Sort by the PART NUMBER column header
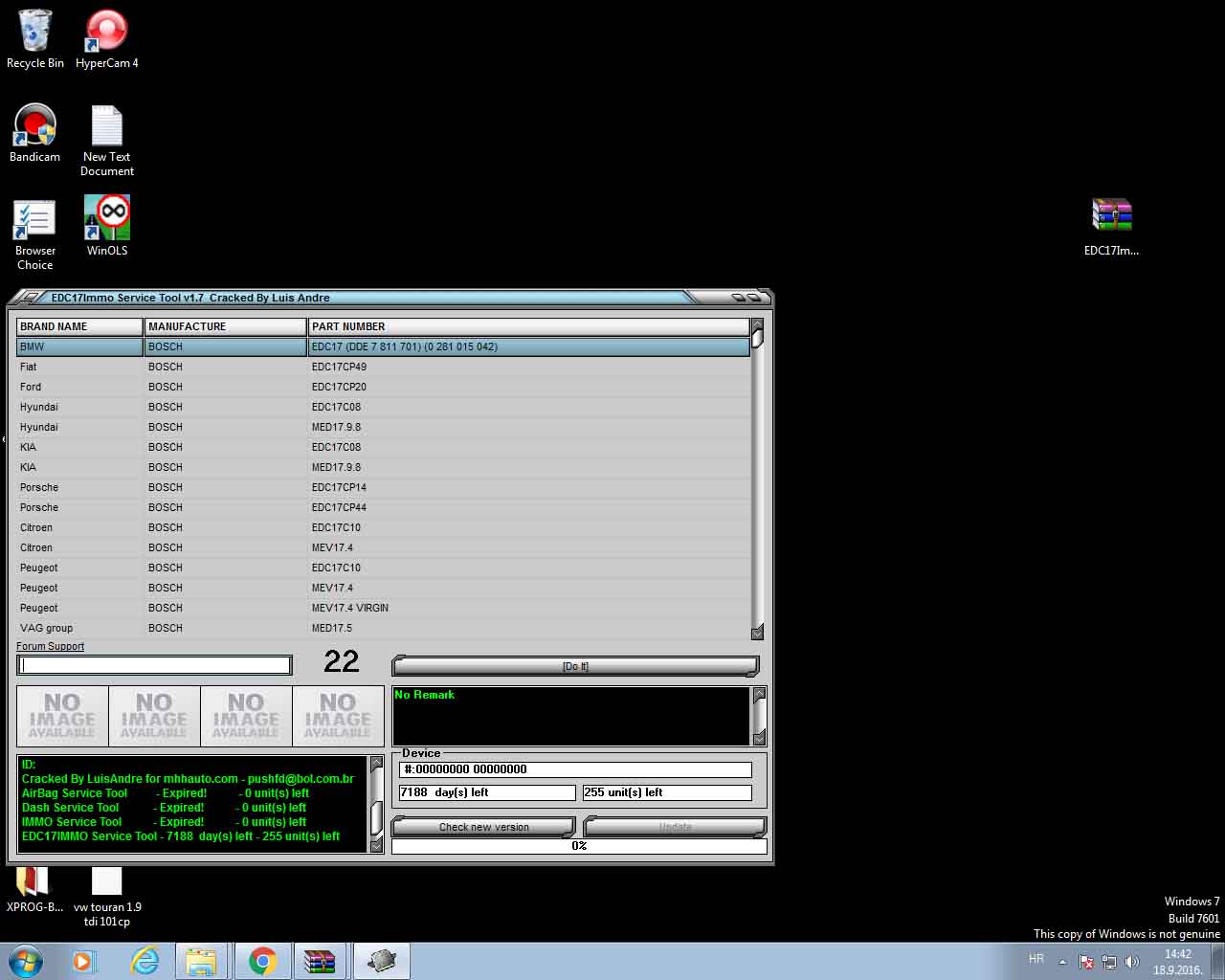The width and height of the screenshot is (1225, 980). click(529, 326)
